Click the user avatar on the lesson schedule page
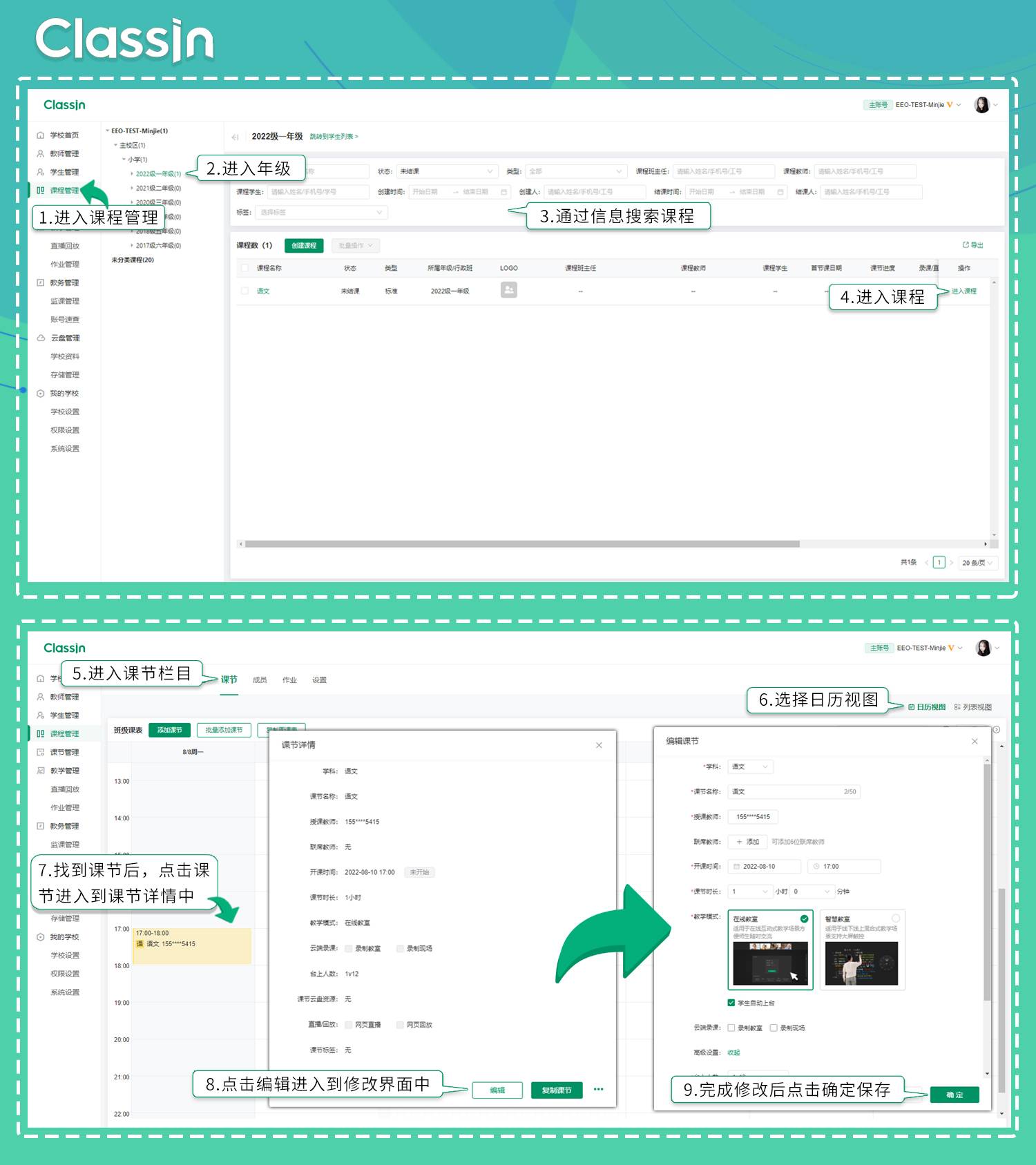1036x1165 pixels. pyautogui.click(x=983, y=648)
